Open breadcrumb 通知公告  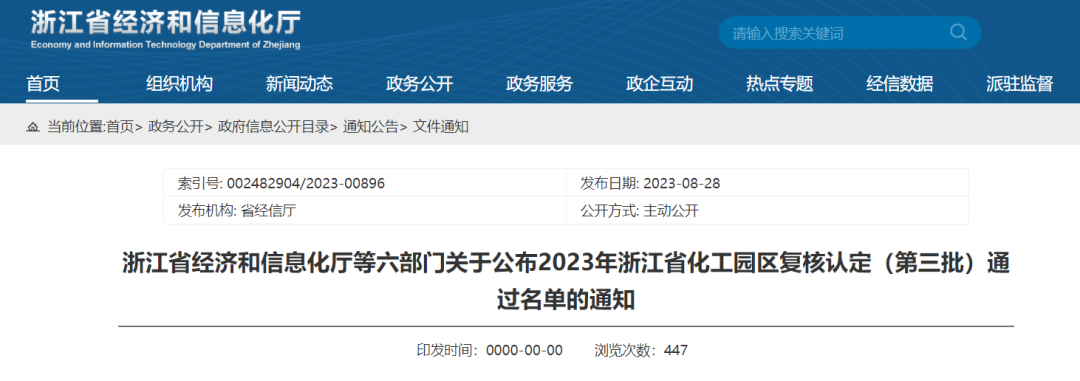coord(371,127)
